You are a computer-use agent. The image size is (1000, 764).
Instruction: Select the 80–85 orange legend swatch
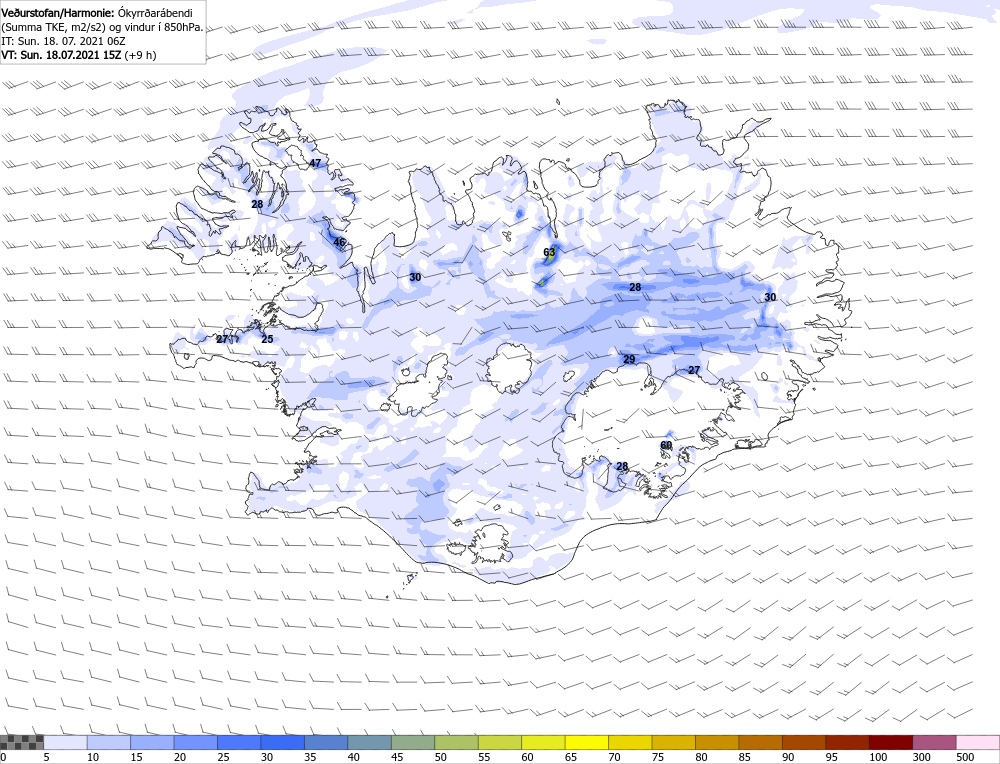click(x=717, y=742)
